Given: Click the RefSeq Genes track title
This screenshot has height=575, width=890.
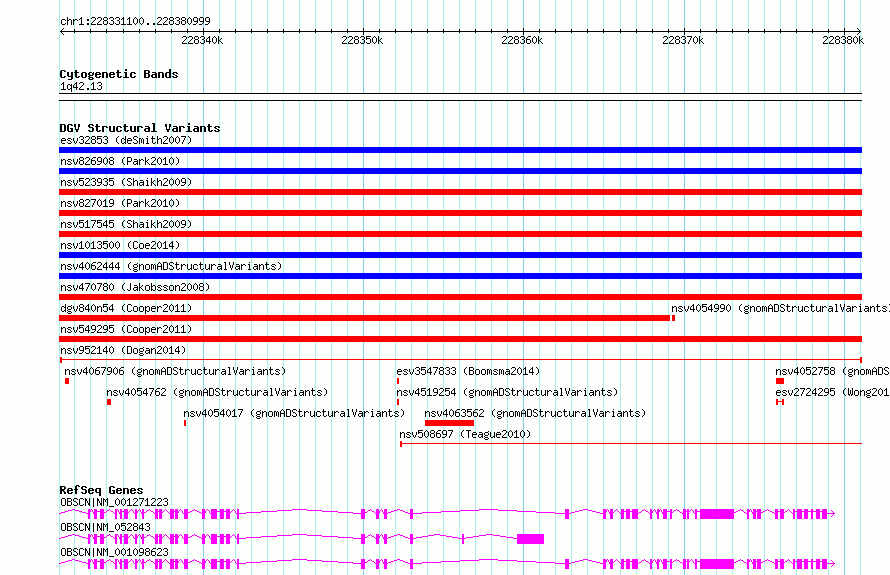Looking at the screenshot, I should pos(101,490).
